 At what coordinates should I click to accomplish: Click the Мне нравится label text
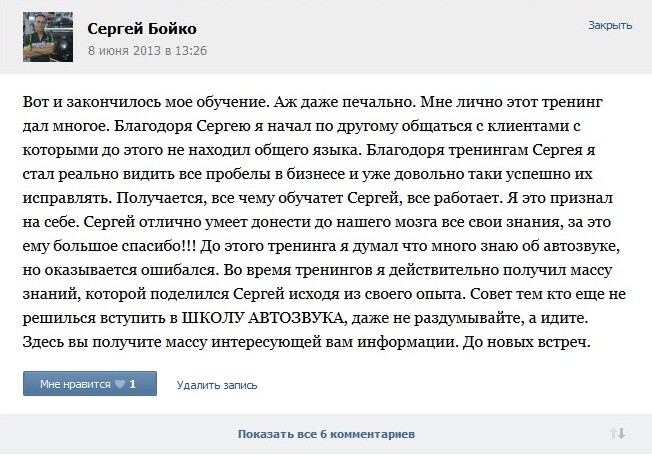click(75, 384)
